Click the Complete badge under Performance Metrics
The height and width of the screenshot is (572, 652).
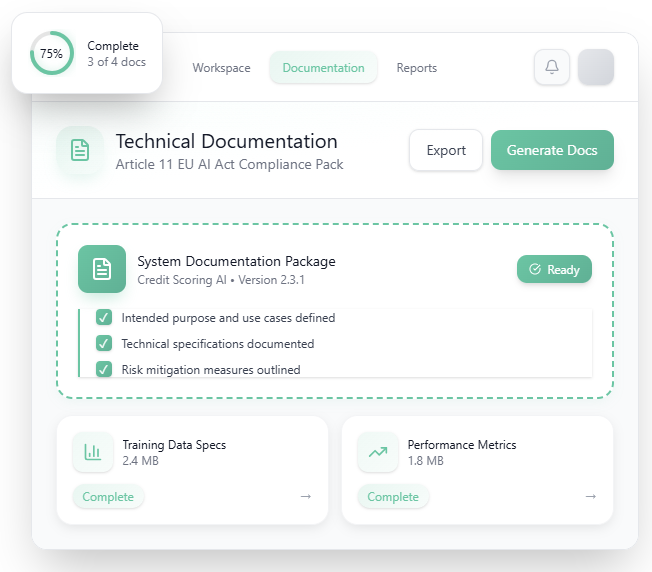click(393, 497)
